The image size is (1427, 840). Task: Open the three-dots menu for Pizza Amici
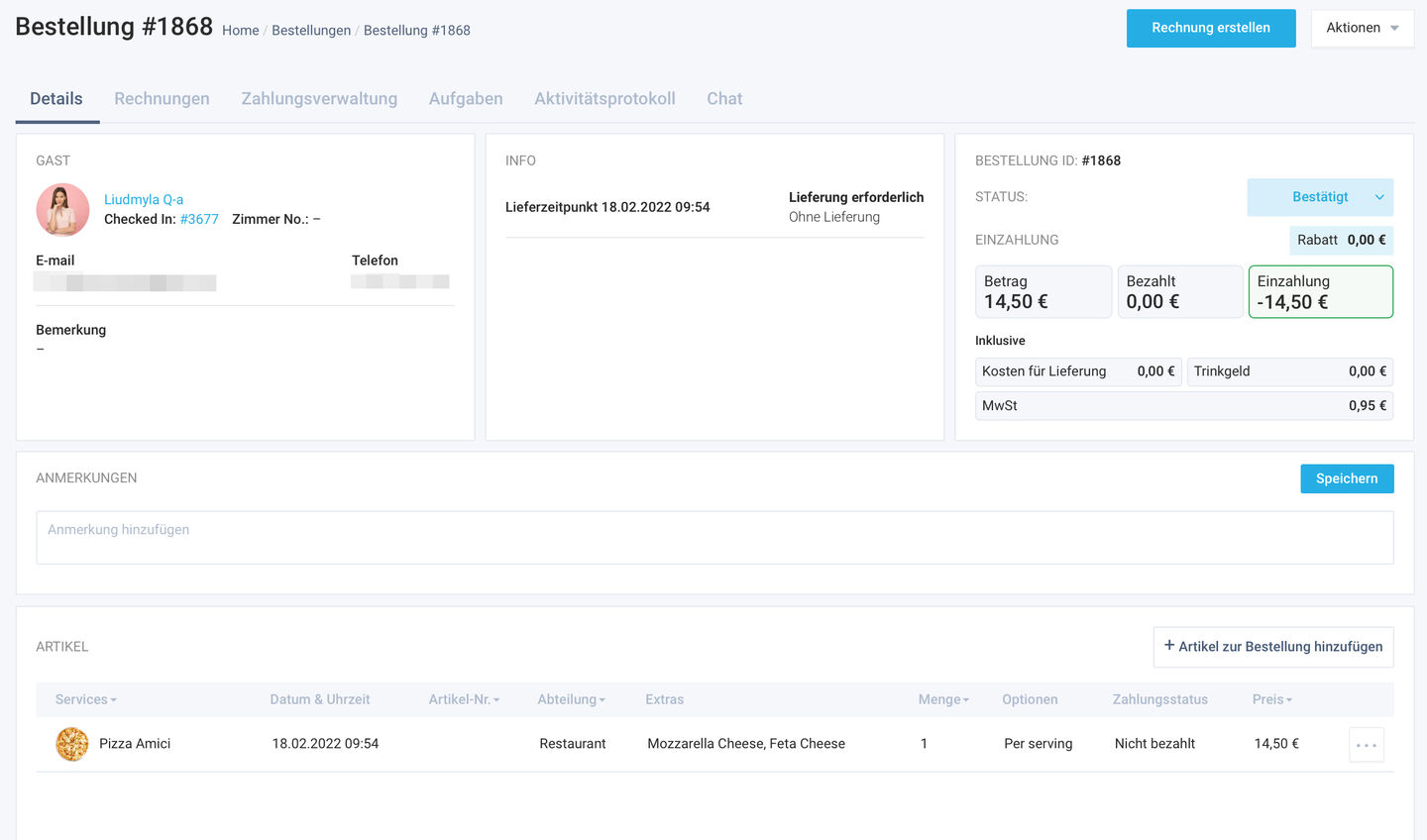point(1367,745)
